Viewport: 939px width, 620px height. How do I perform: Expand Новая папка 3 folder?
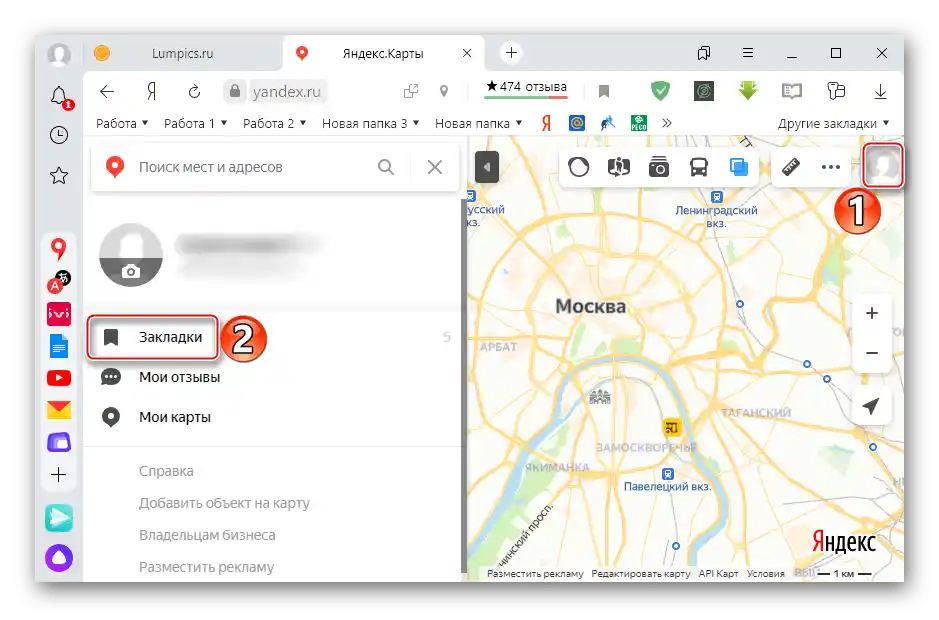click(x=370, y=123)
